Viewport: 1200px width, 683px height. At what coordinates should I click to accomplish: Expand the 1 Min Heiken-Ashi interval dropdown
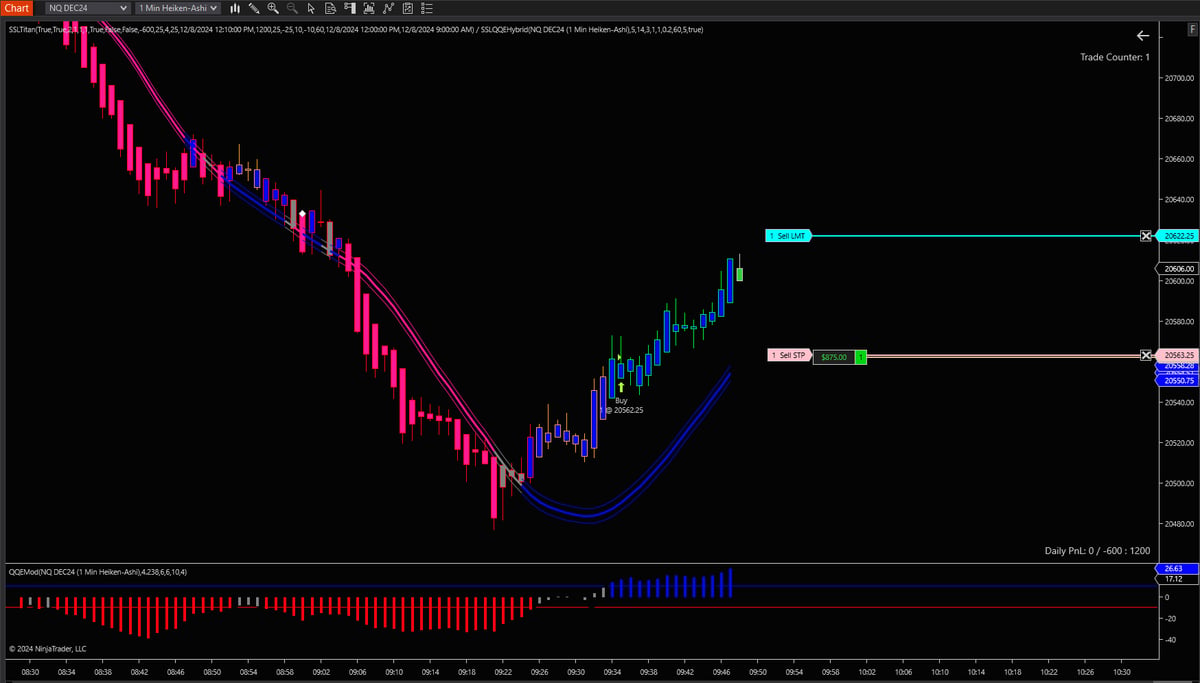tap(177, 8)
